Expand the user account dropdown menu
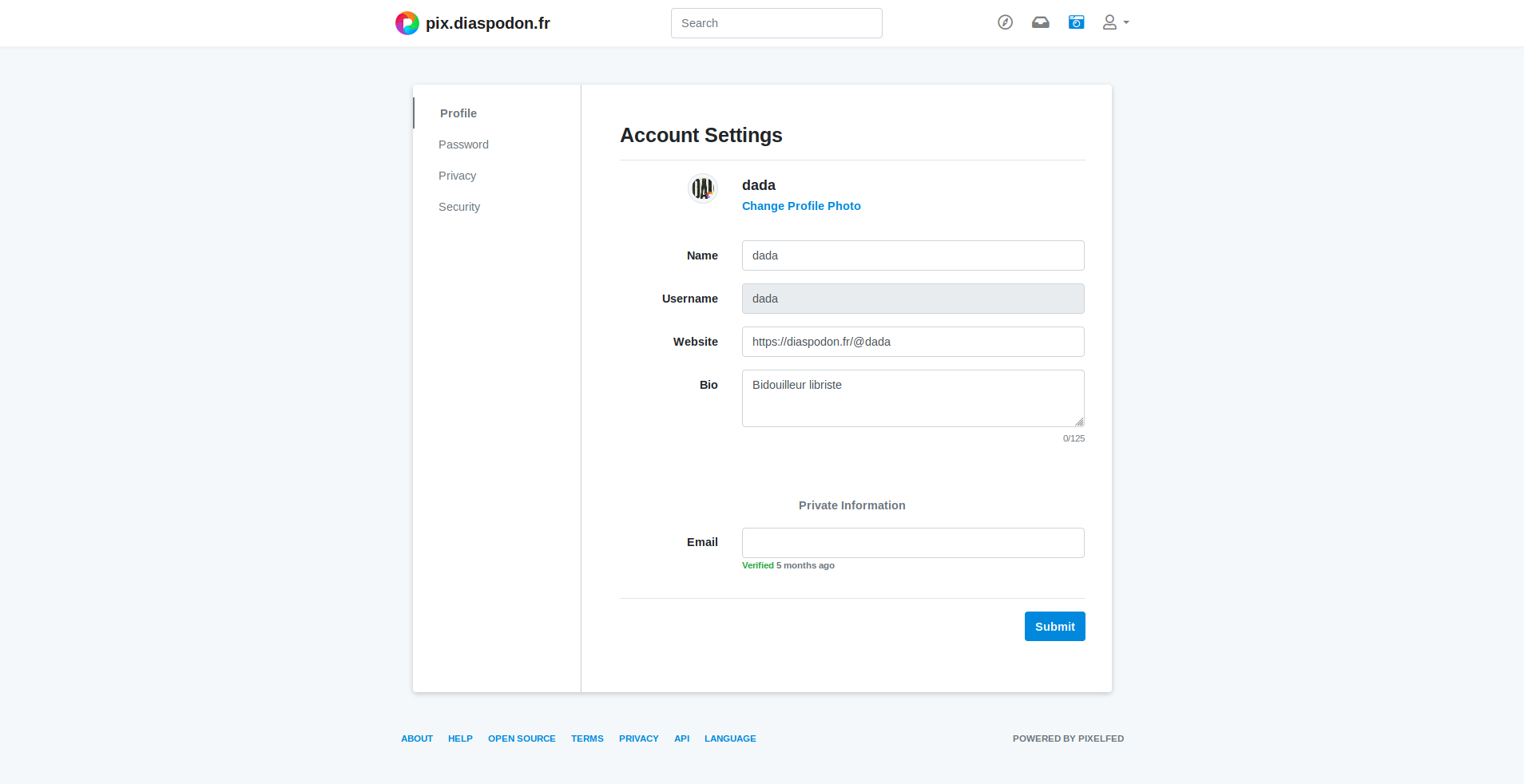This screenshot has height=784, width=1524. click(1115, 22)
